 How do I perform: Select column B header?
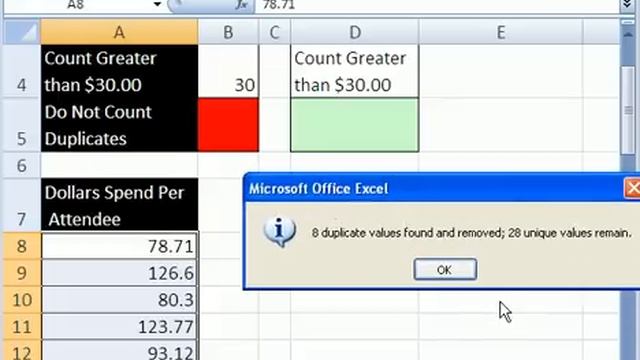228,32
